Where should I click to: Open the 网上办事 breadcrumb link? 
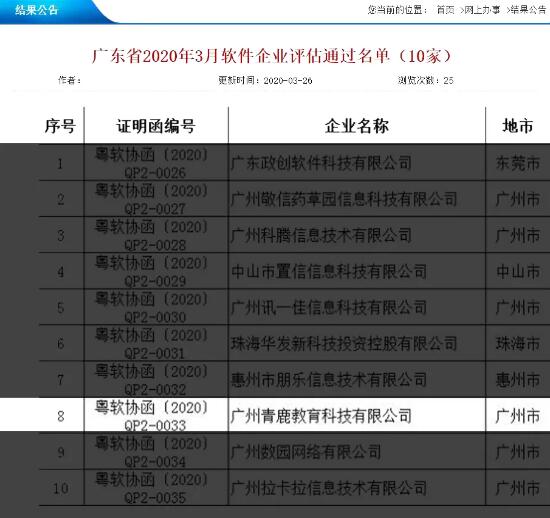[482, 10]
